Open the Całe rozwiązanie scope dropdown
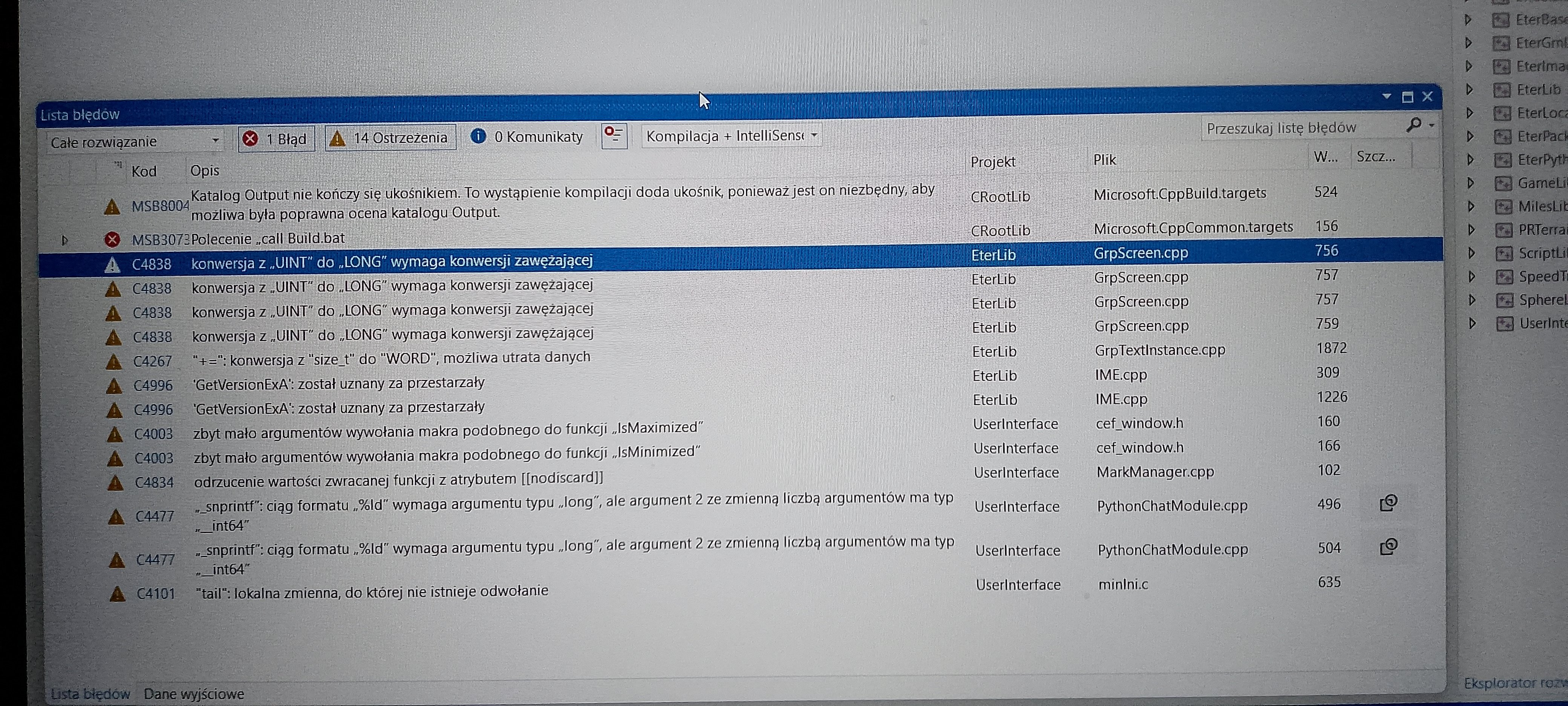 coord(135,142)
